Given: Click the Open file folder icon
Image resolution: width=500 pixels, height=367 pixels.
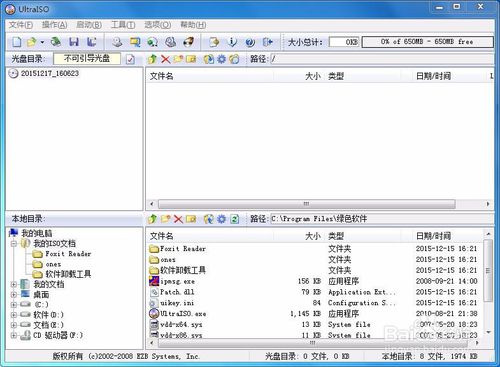Looking at the screenshot, I should click(32, 42).
